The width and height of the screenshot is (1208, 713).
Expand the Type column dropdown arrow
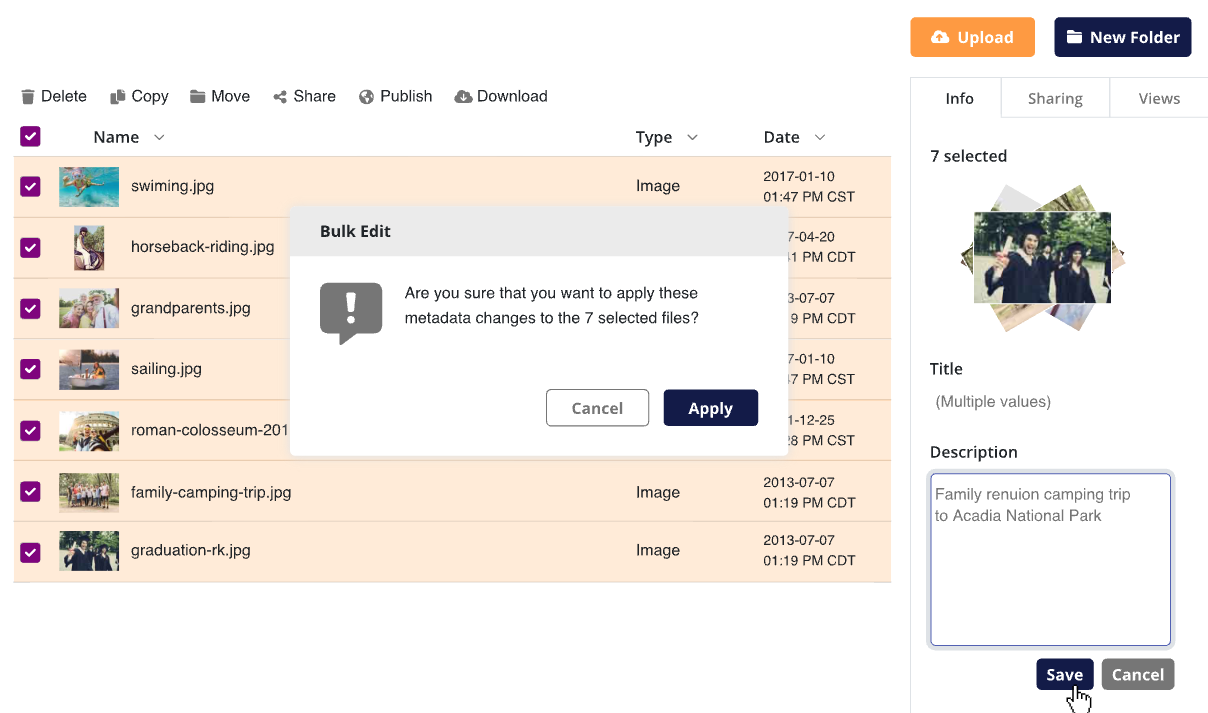pos(692,137)
